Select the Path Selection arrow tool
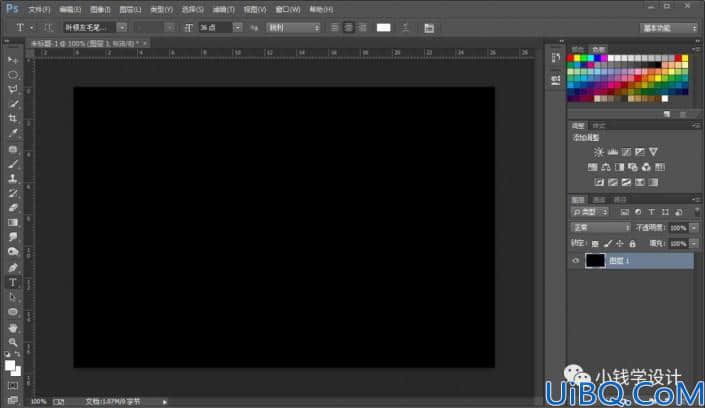This screenshot has width=705, height=408. coord(13,297)
